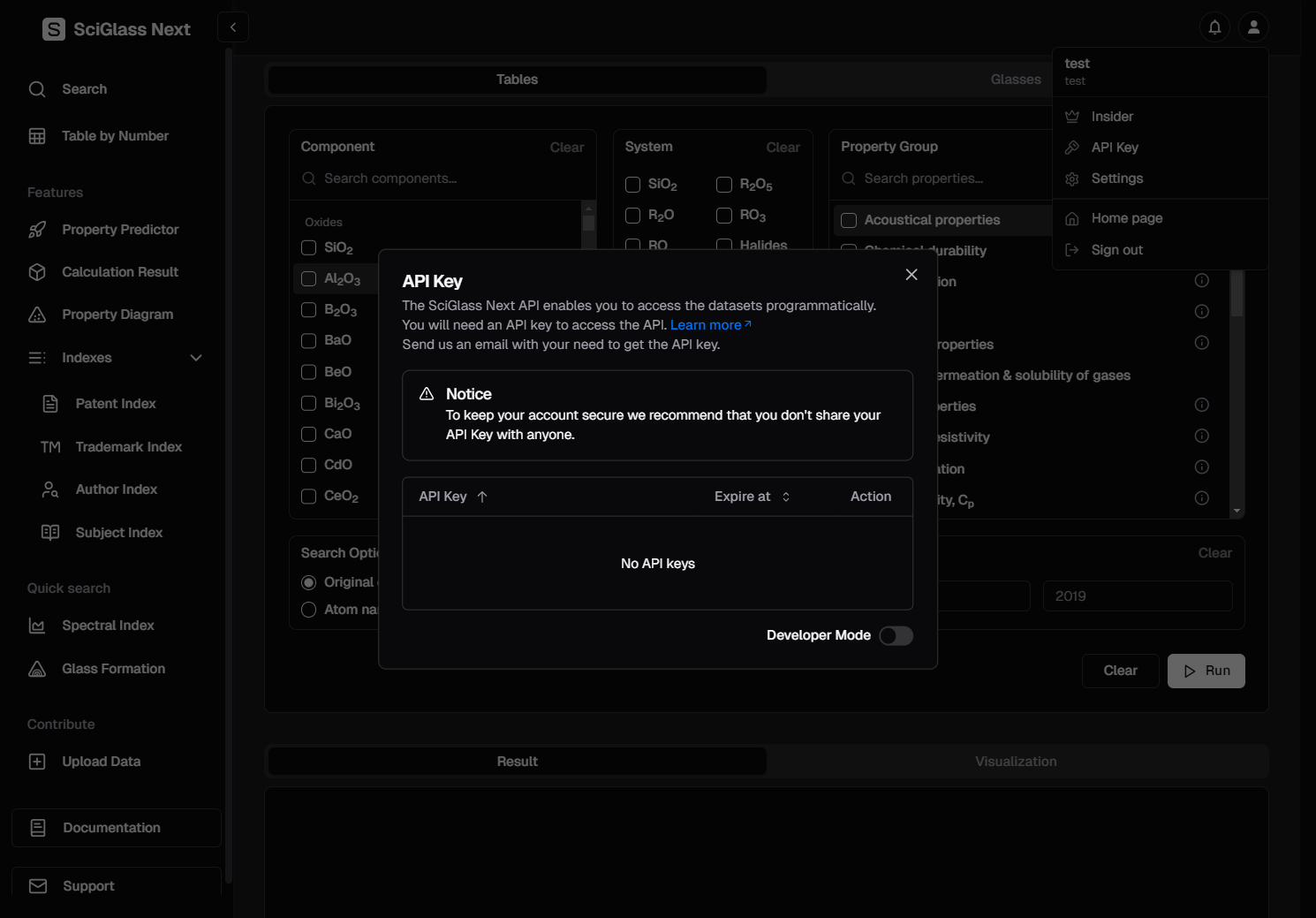Viewport: 1316px width, 918px height.
Task: Close the API Key dialog
Action: click(911, 275)
